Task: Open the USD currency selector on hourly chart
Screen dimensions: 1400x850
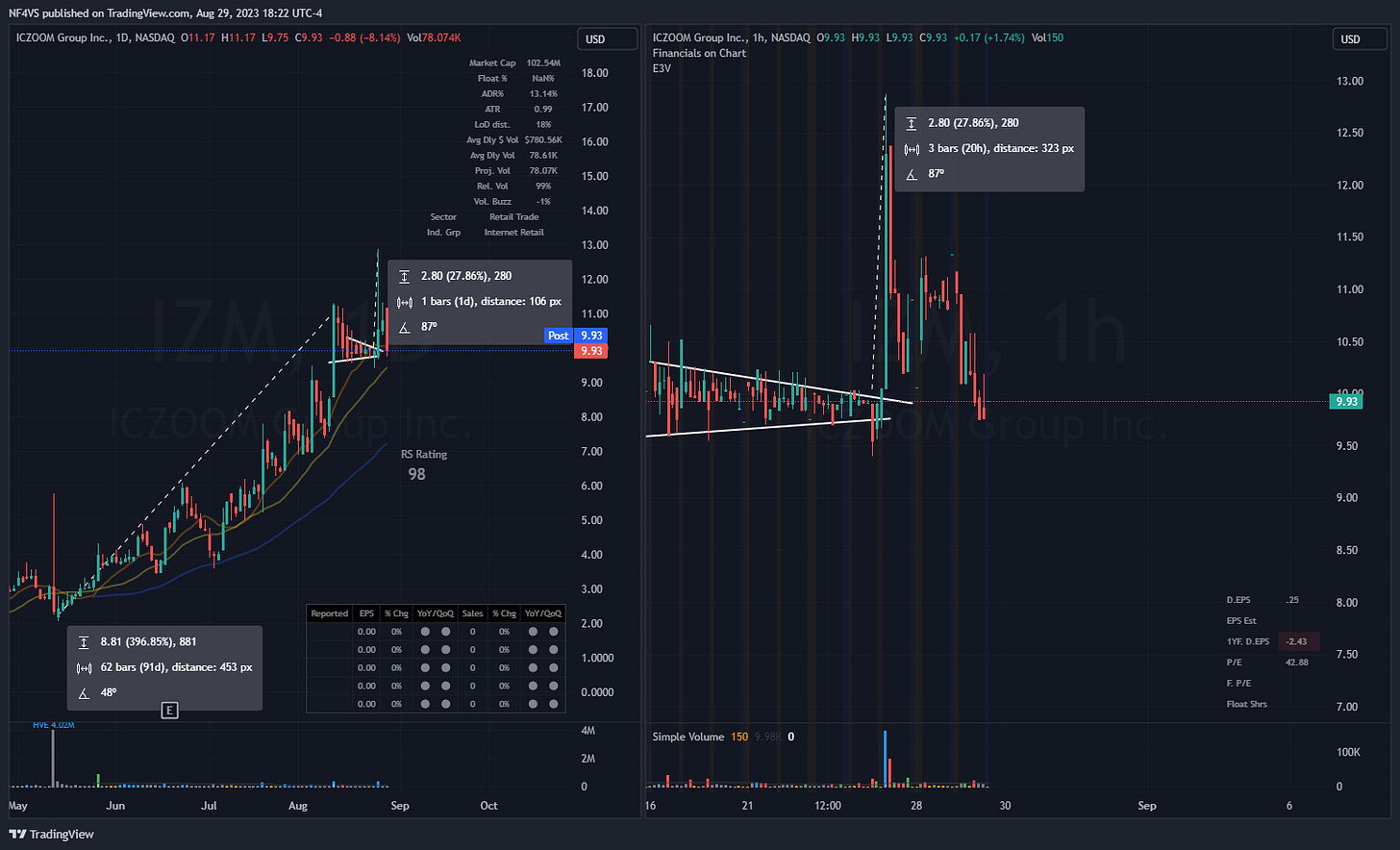Action: [1362, 38]
